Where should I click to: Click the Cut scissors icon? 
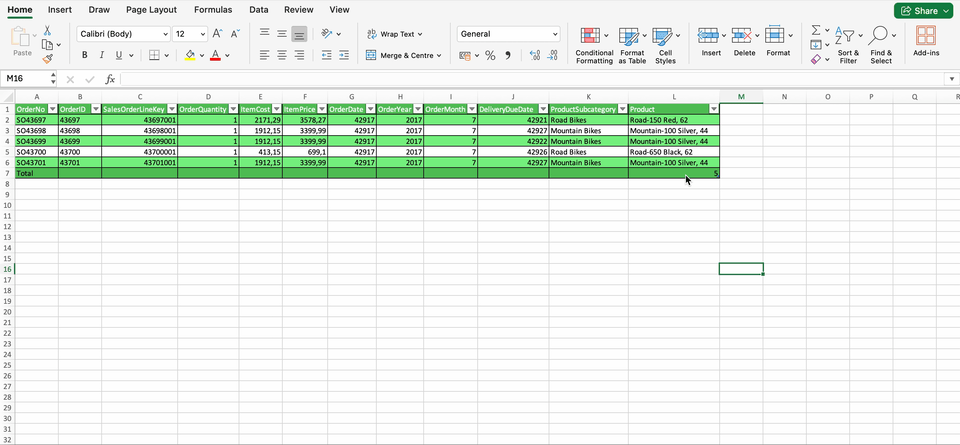point(47,31)
